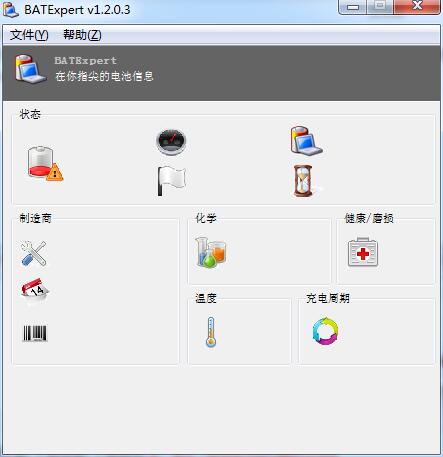Minimize the BATExpert window
The image size is (443, 457).
(353, 7)
